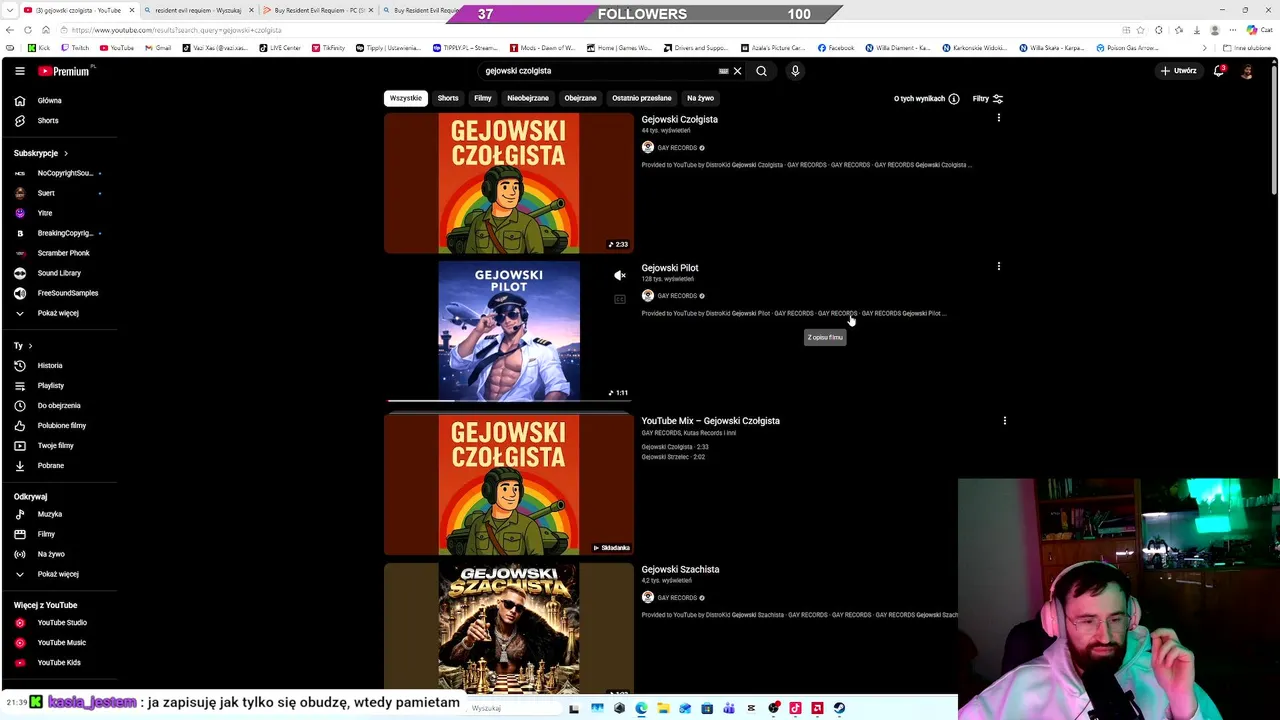Image resolution: width=1280 pixels, height=720 pixels.
Task: Expand the Ty section
Action: click(23, 346)
